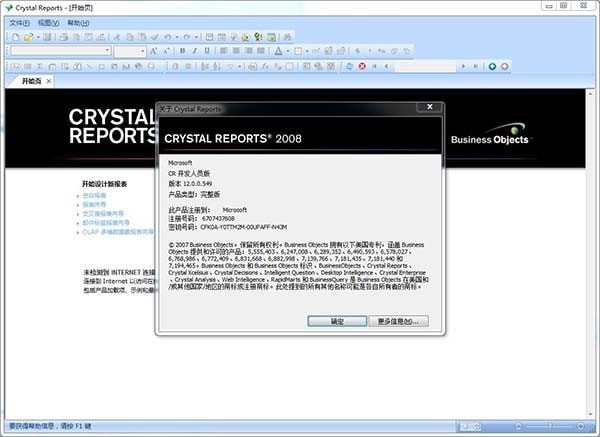This screenshot has width=600, height=437.
Task: Click the Insert Chart icon
Action: point(126,67)
